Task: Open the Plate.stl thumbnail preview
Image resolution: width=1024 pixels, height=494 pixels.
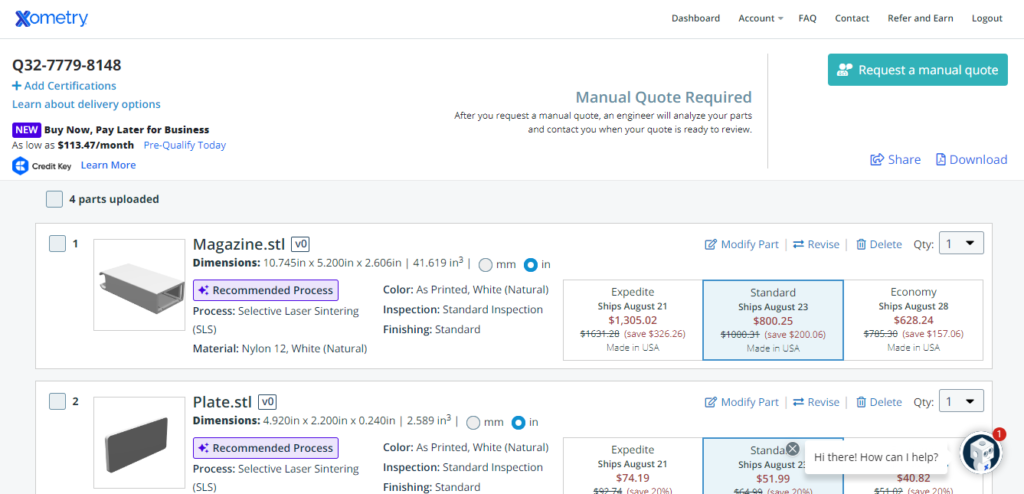Action: pyautogui.click(x=139, y=445)
